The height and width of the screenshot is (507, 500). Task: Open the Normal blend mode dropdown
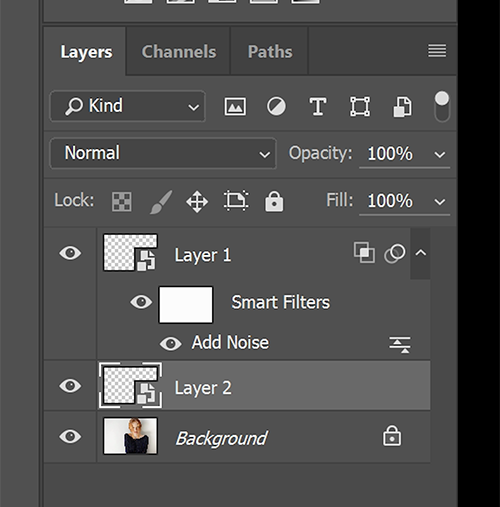click(x=163, y=153)
